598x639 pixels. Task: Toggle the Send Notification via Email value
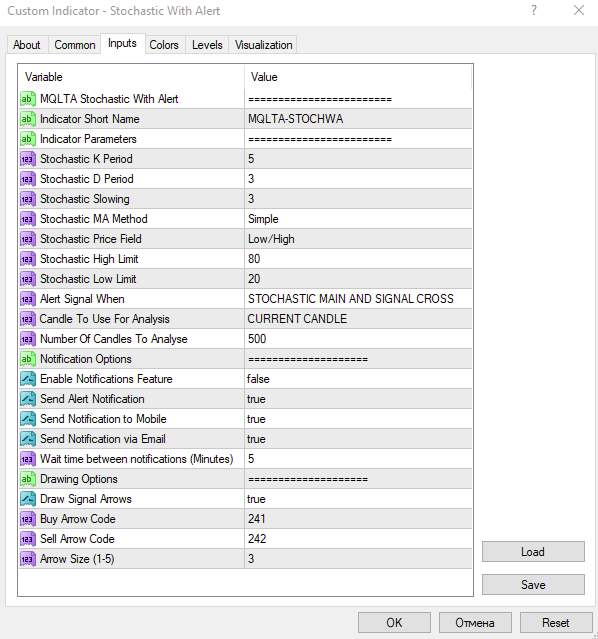[x=358, y=439]
